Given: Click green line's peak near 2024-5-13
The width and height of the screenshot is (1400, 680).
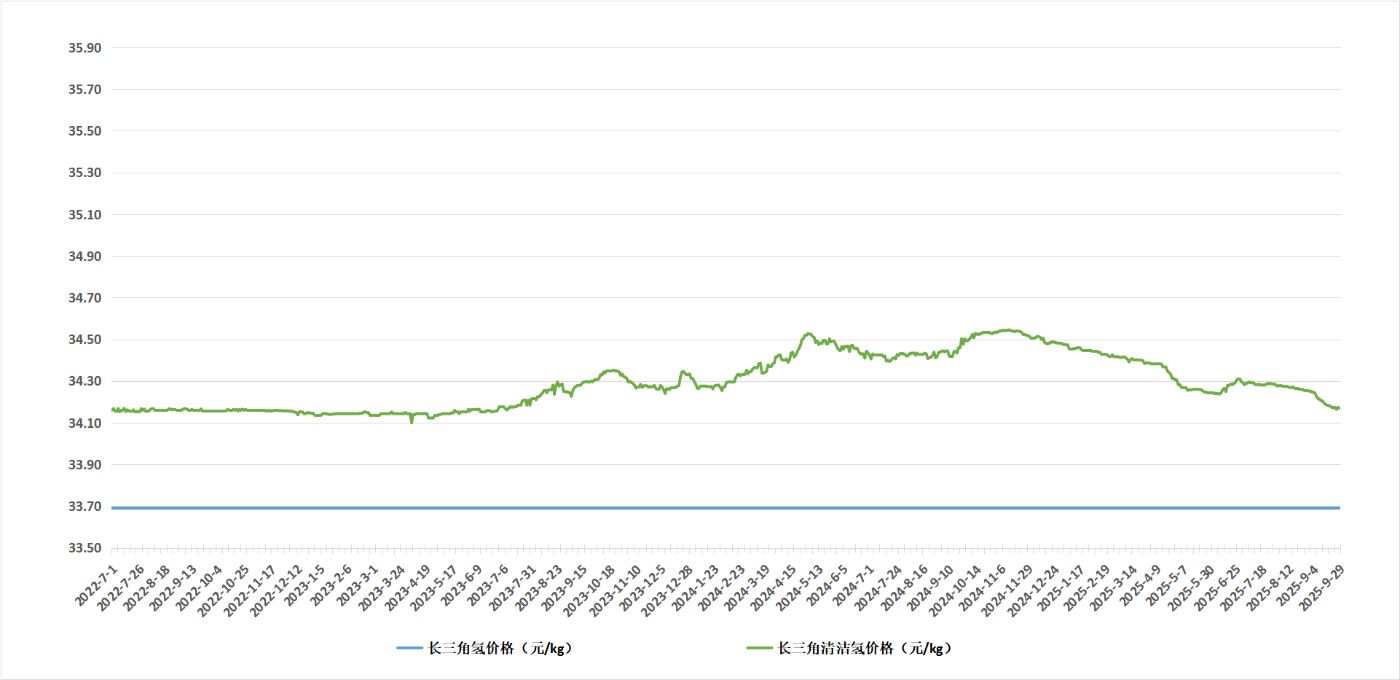Looking at the screenshot, I should (808, 334).
